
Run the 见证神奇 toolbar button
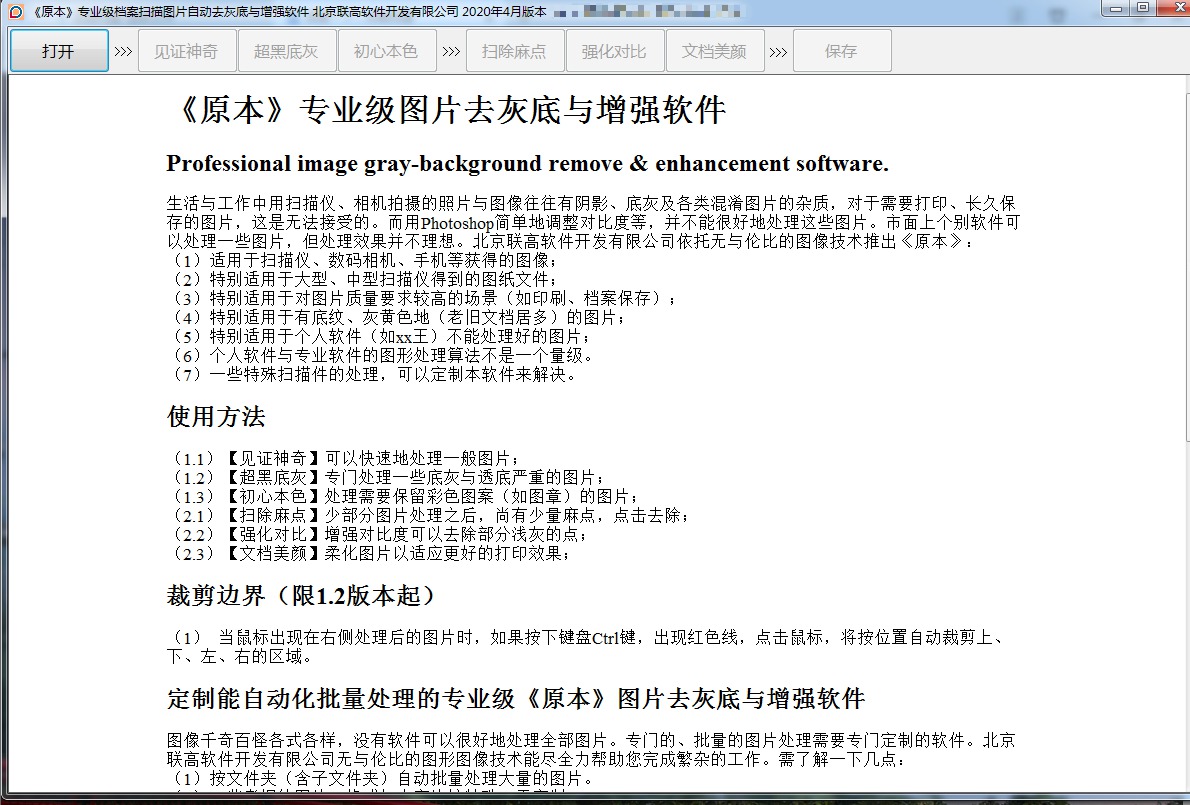pyautogui.click(x=187, y=51)
